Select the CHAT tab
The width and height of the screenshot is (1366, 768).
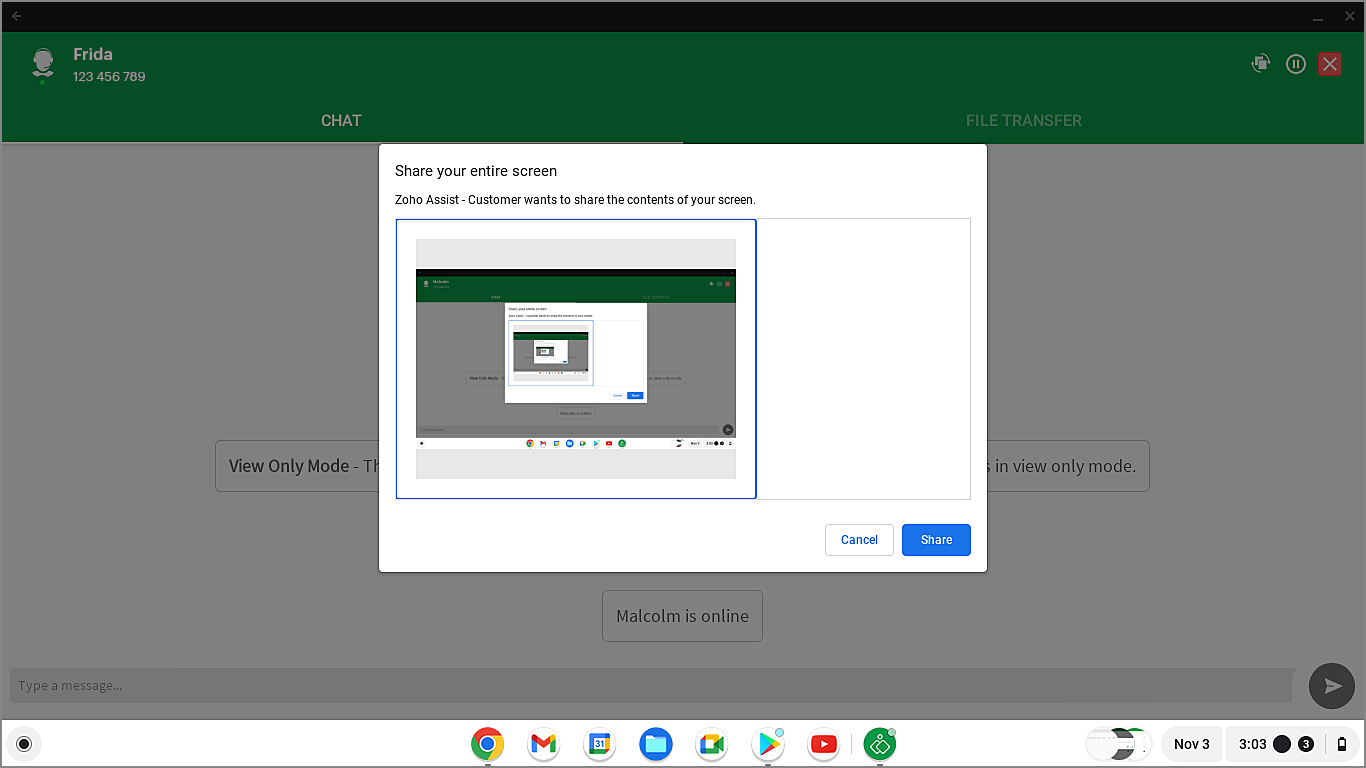(341, 120)
